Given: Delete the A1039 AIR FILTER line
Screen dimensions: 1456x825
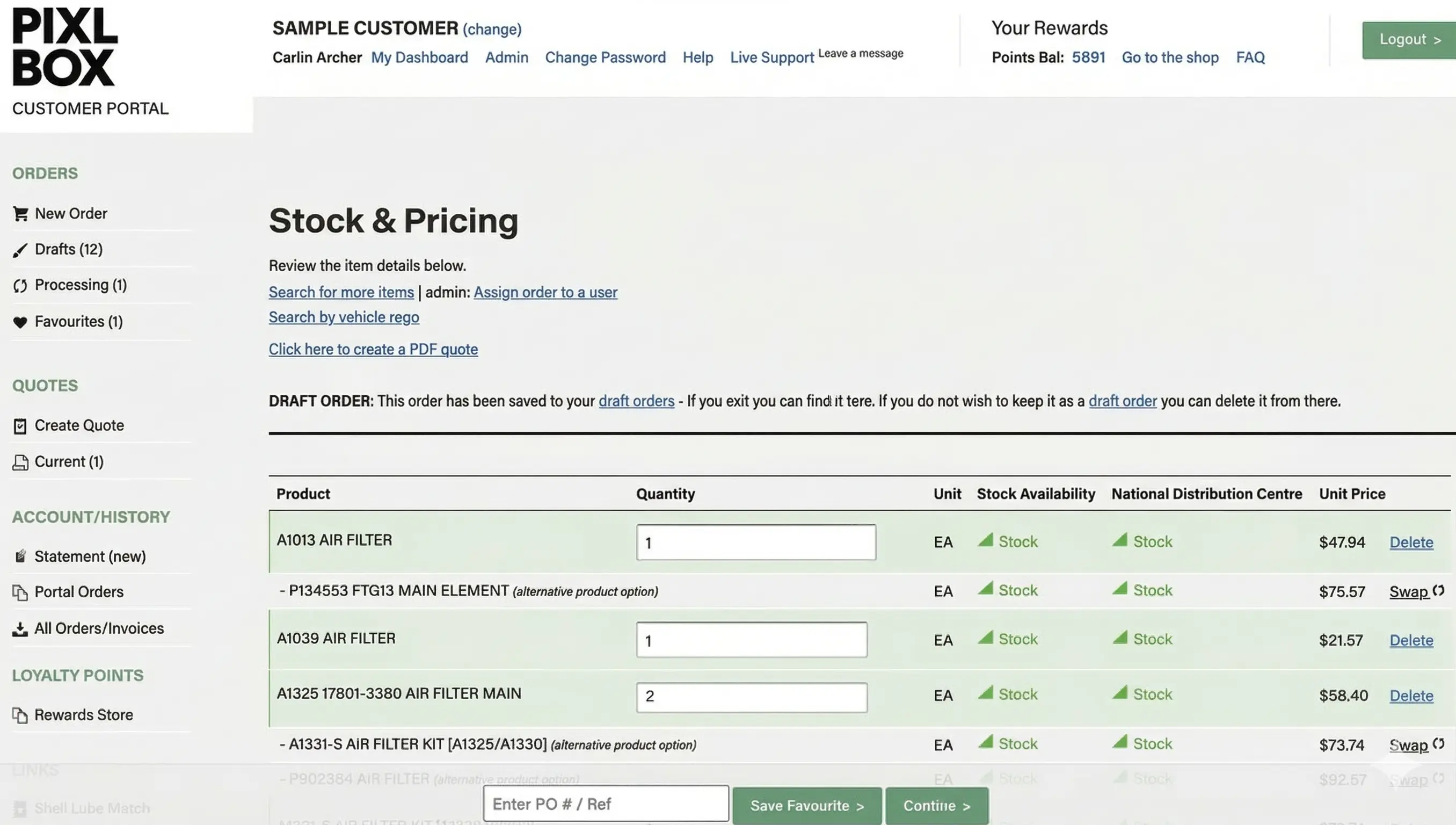Looking at the screenshot, I should click(x=1411, y=640).
